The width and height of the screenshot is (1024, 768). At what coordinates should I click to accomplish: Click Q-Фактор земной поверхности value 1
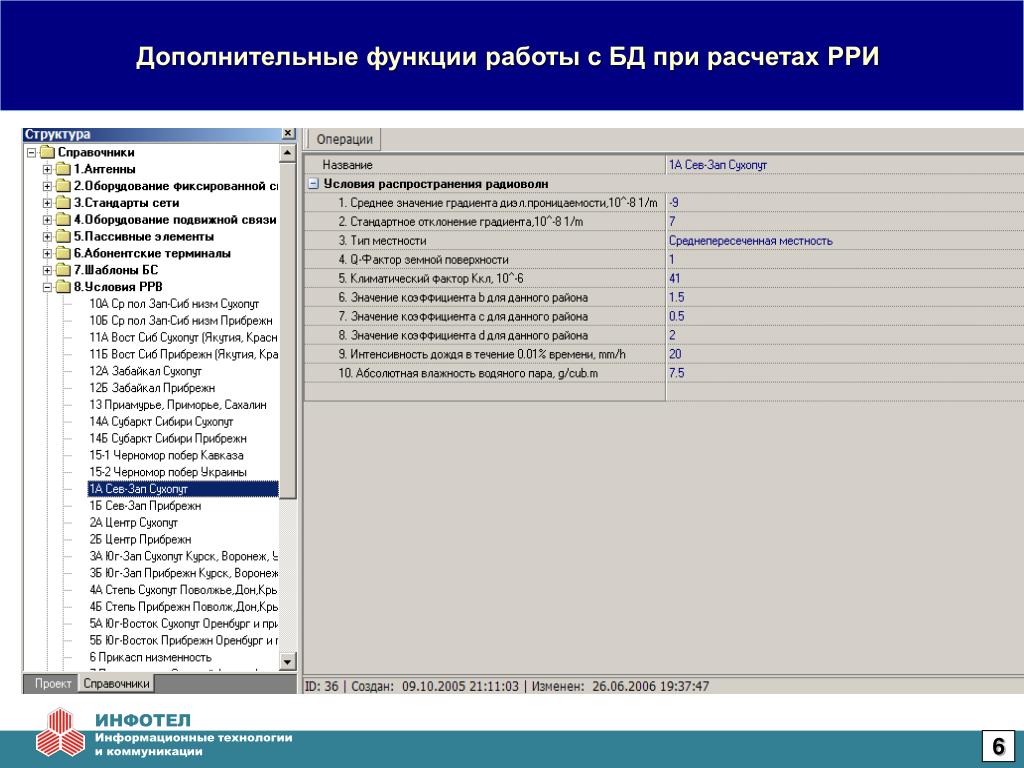845,260
